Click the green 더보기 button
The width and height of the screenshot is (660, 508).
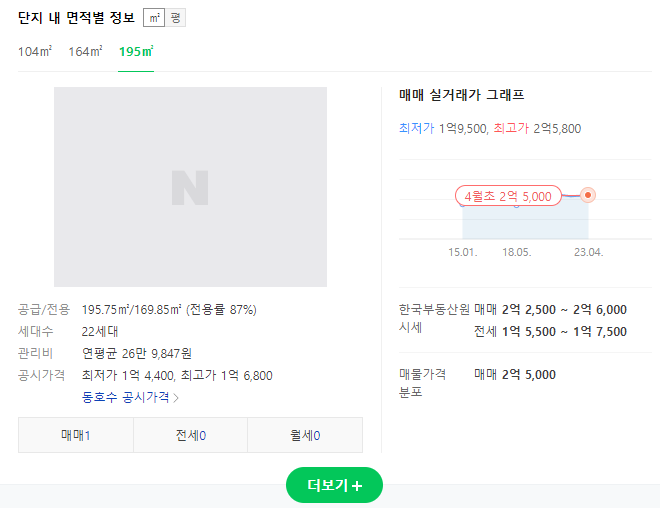tap(334, 485)
